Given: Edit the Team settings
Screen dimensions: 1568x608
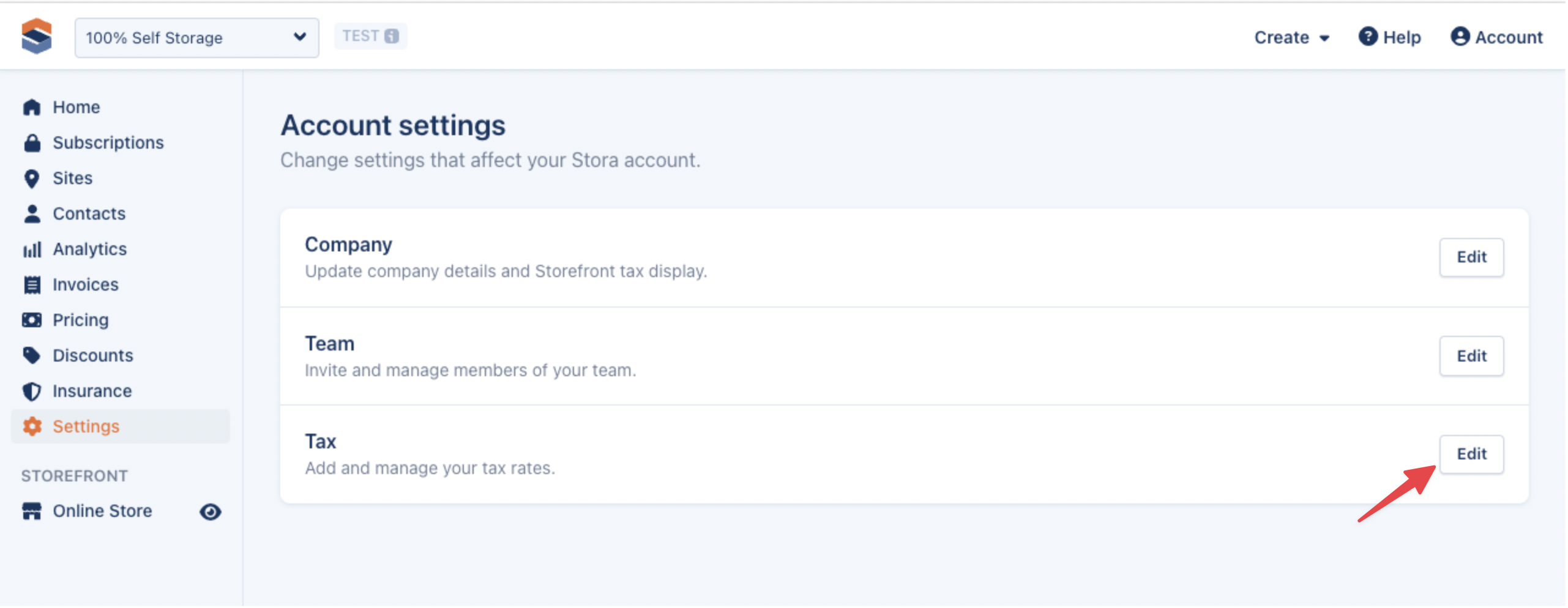Looking at the screenshot, I should coord(1471,357).
